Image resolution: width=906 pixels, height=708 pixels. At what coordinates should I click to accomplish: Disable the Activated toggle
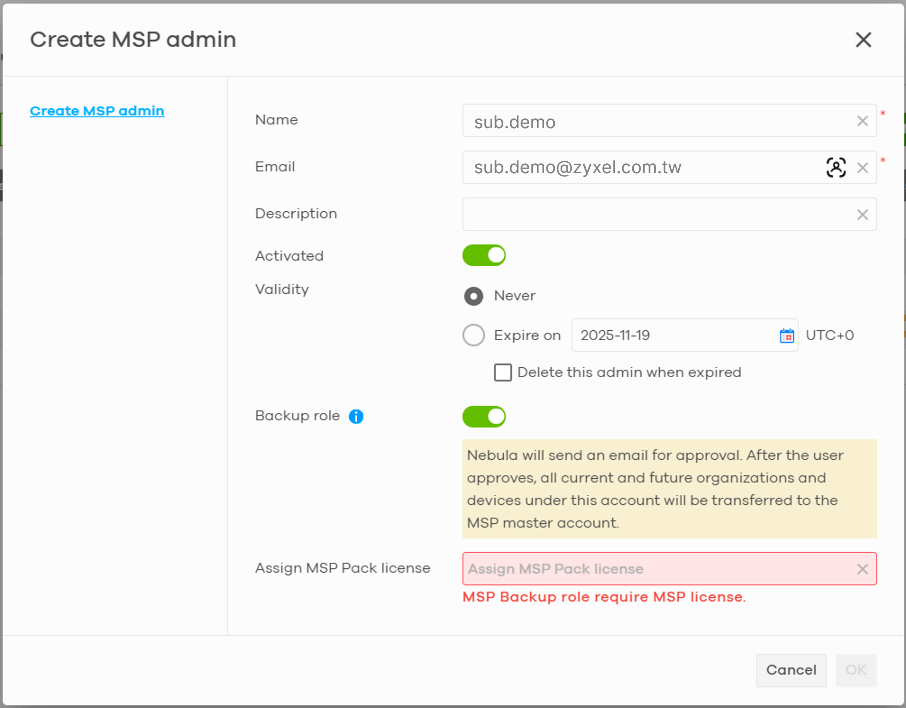pos(484,255)
